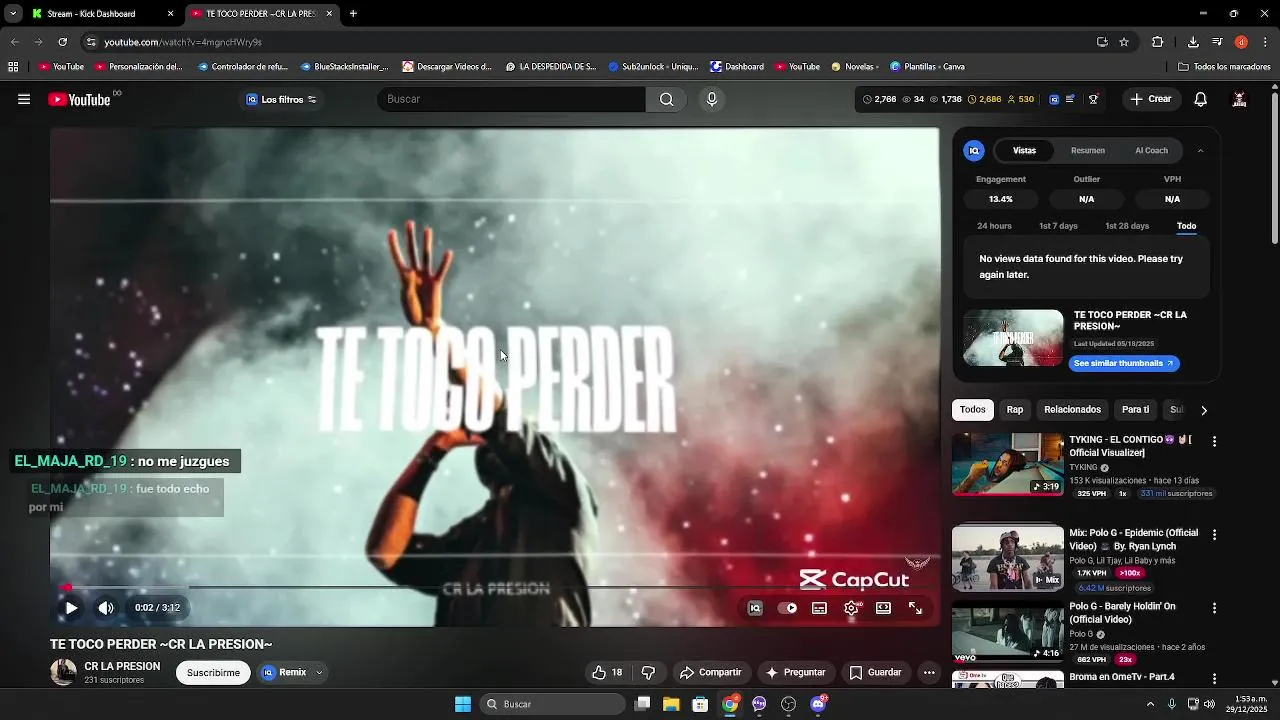Screen dimensions: 1280x720
Task: Open the CR LA PRESION channel avatar
Action: [63, 672]
